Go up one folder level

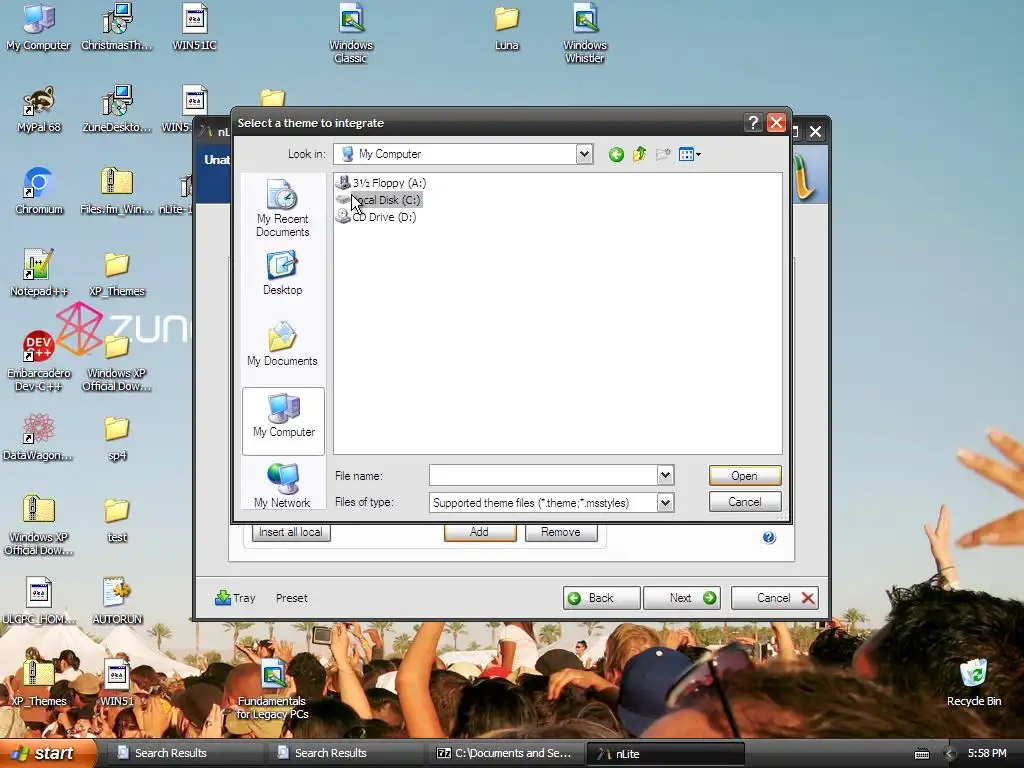click(639, 155)
